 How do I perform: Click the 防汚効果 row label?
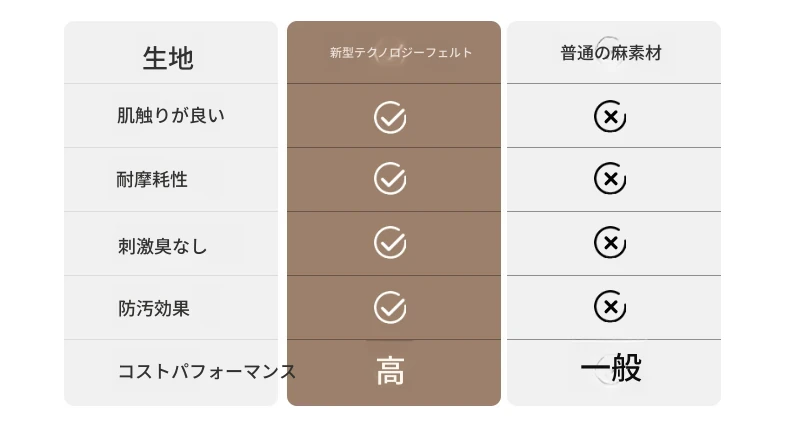click(154, 308)
